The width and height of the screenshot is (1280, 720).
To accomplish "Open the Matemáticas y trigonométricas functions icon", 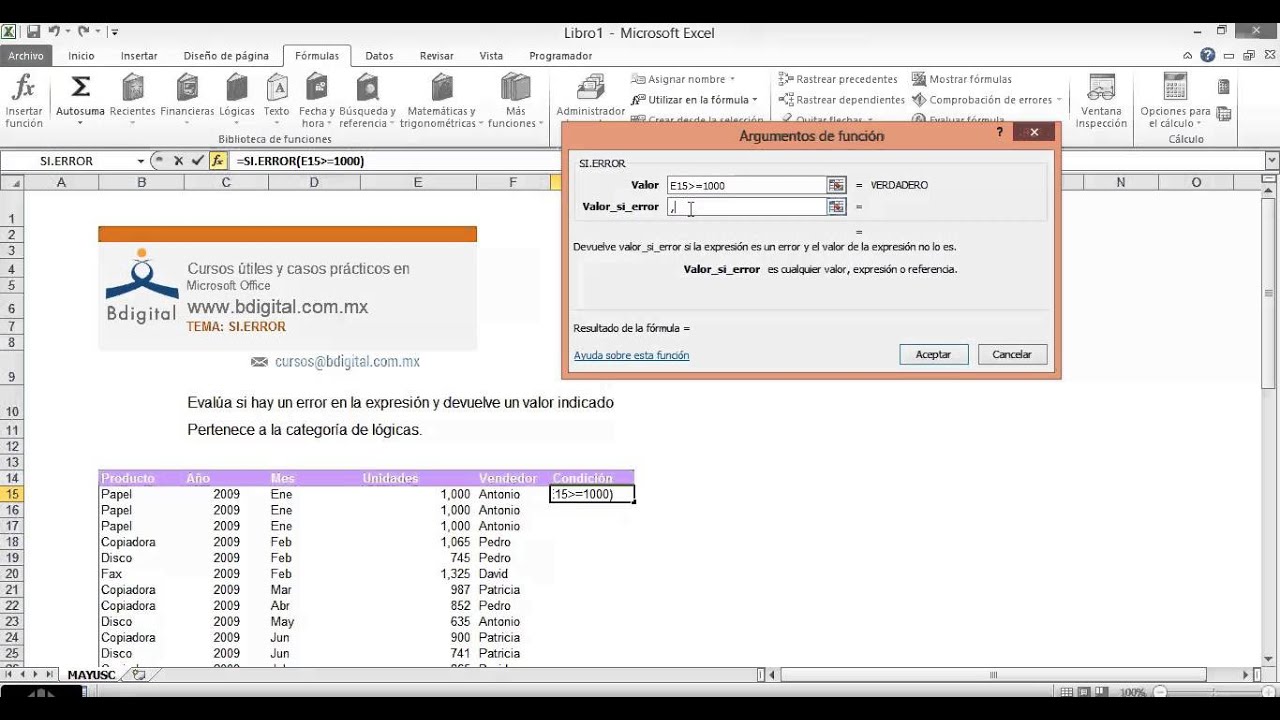I will 441,87.
